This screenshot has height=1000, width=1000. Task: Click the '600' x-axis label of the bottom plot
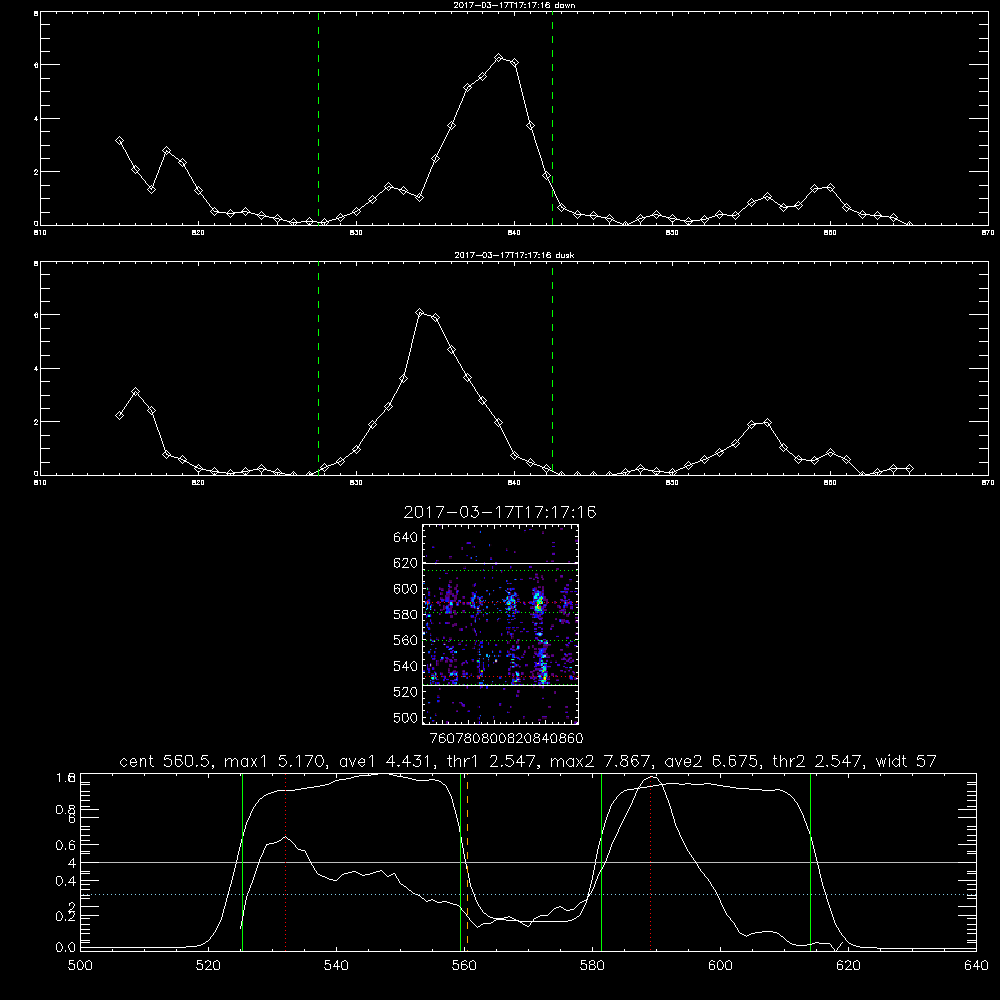click(720, 965)
